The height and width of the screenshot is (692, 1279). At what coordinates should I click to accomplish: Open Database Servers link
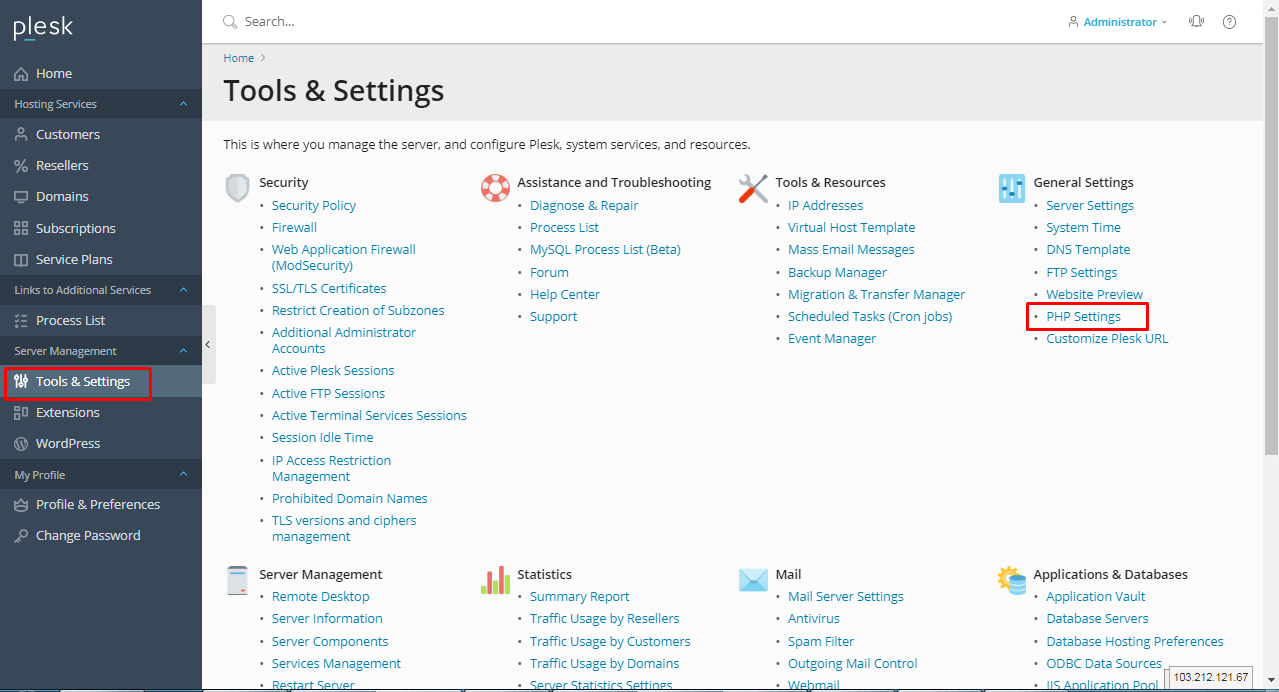(1097, 619)
